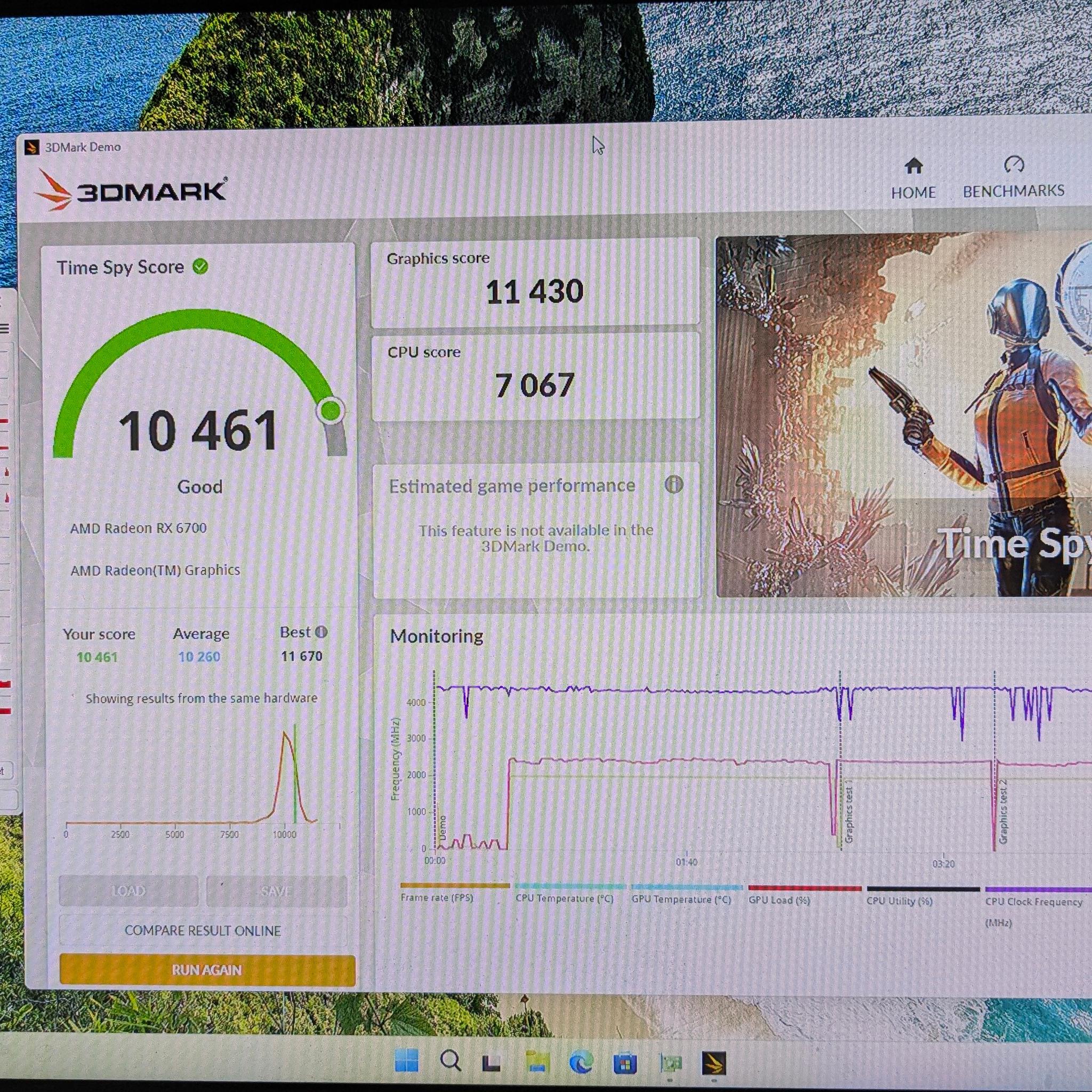Click the 3DMark Demo title bar icon
The height and width of the screenshot is (1092, 1092).
click(32, 148)
